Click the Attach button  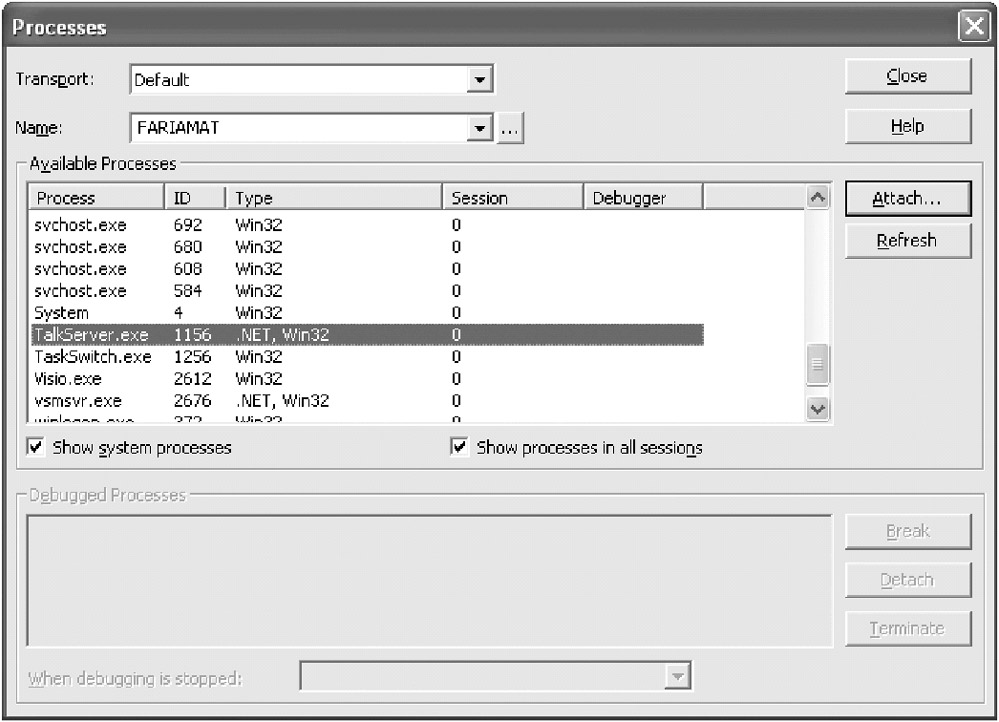point(907,199)
